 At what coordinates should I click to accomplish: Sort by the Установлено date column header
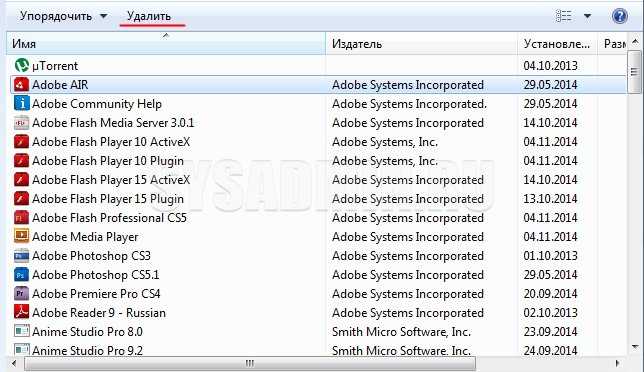click(x=557, y=44)
